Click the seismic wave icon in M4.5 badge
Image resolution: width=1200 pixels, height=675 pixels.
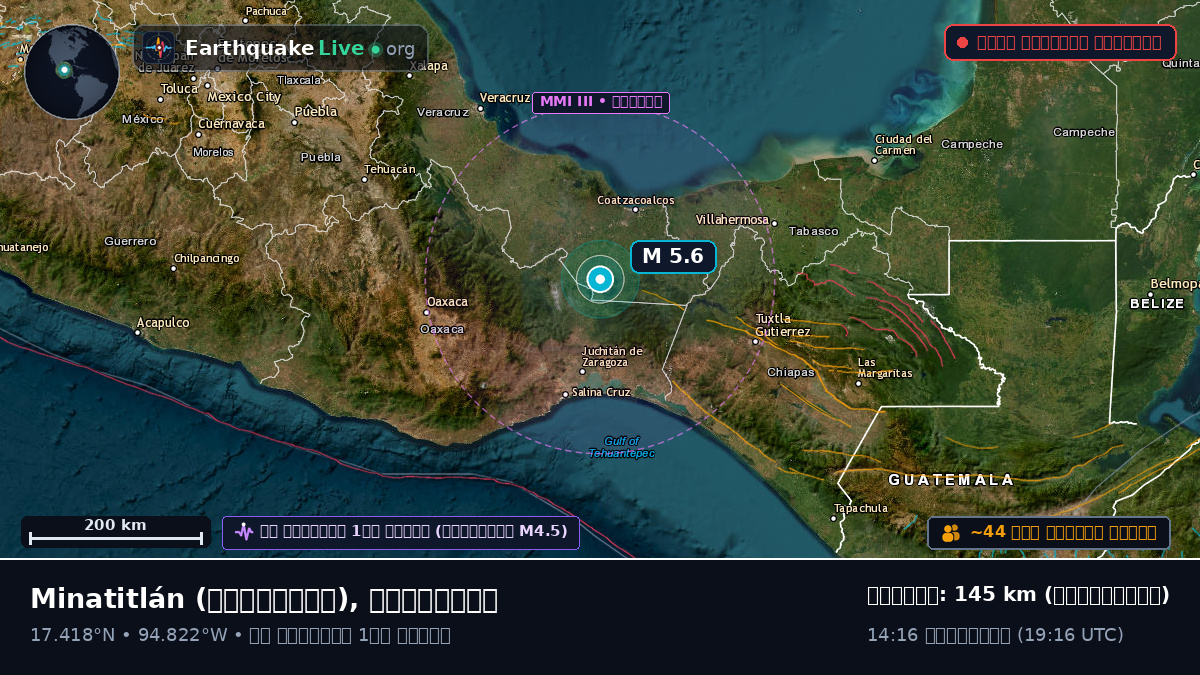click(x=244, y=531)
